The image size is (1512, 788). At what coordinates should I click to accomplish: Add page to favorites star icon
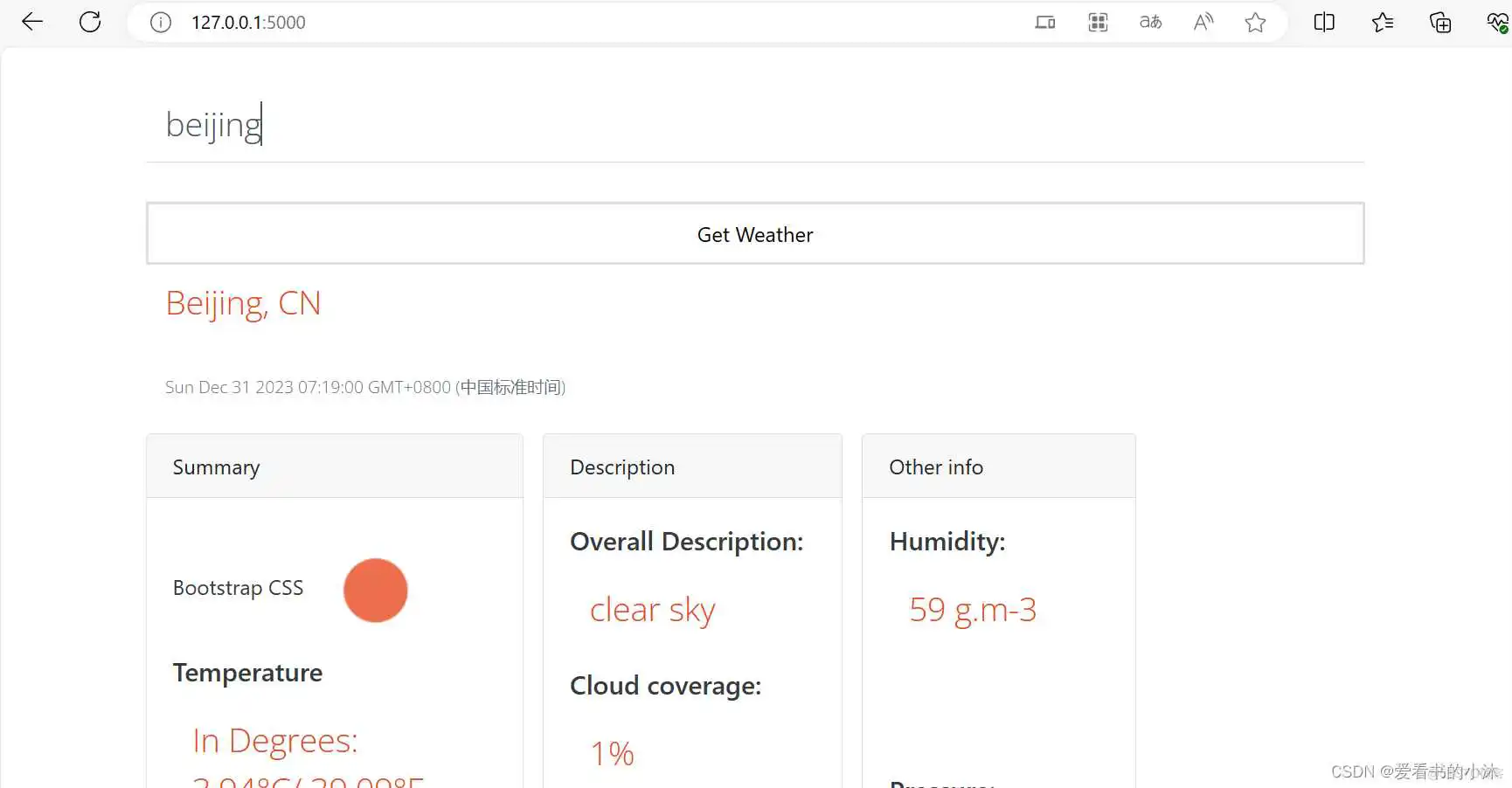click(1255, 23)
